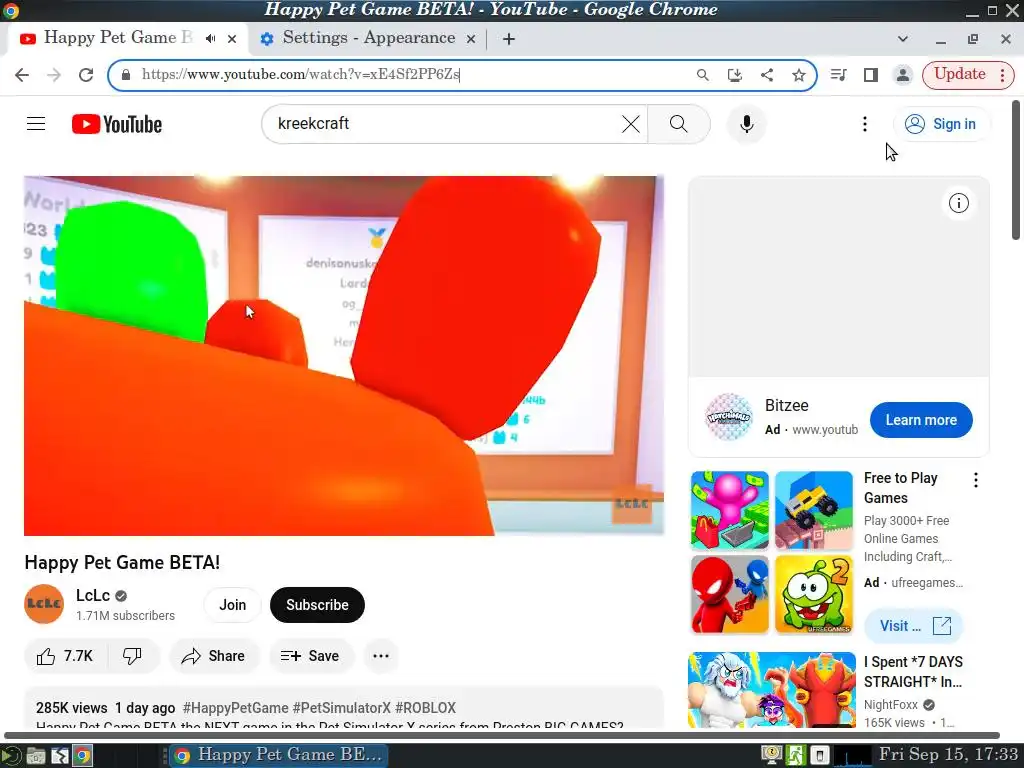Open the battery tray icon
Screen dimensions: 1024x768
tap(820, 756)
